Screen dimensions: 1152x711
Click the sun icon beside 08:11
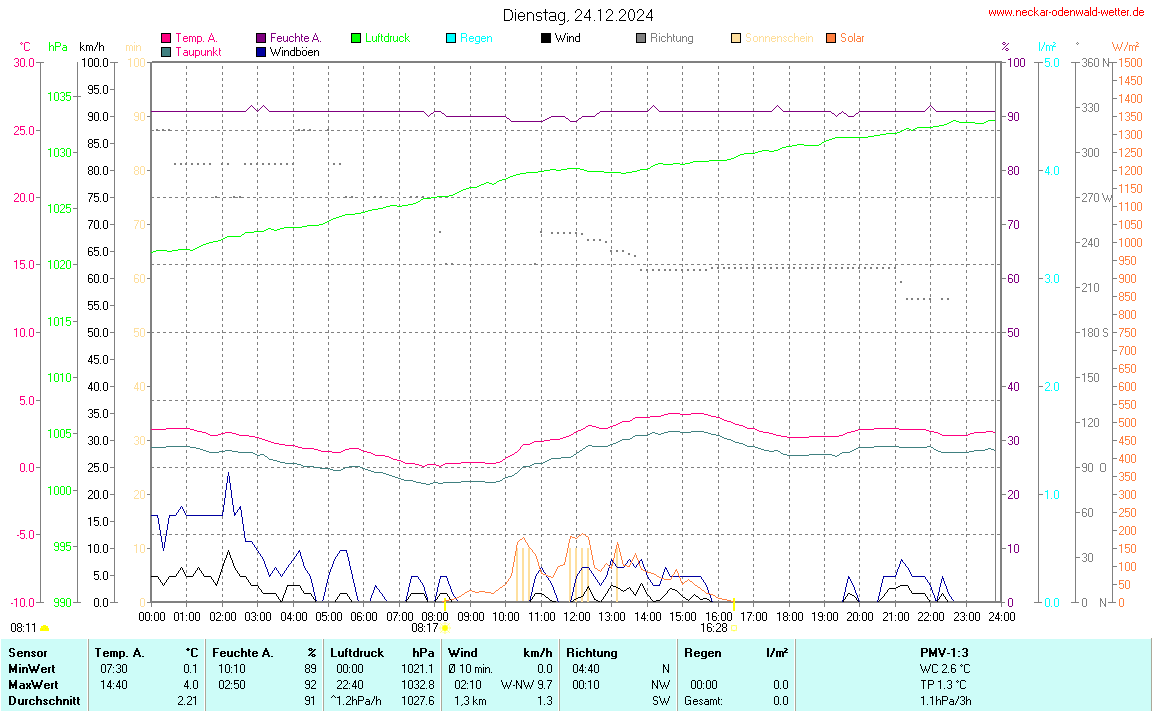pos(44,628)
